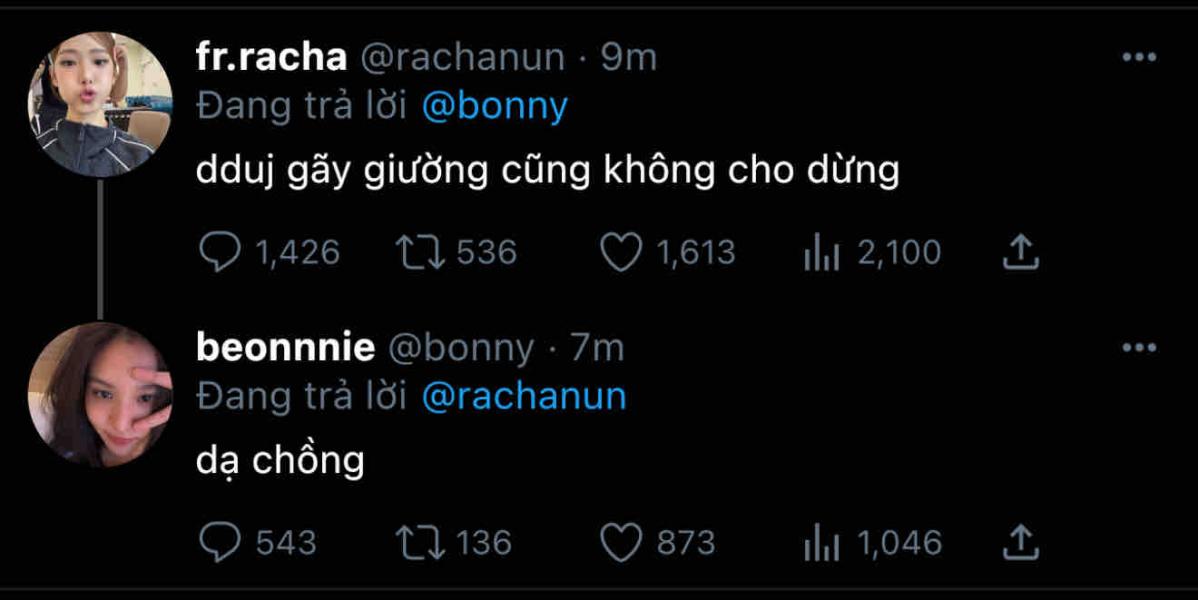Share fr.racha's tweet
This screenshot has height=600, width=1198.
pyautogui.click(x=1020, y=253)
